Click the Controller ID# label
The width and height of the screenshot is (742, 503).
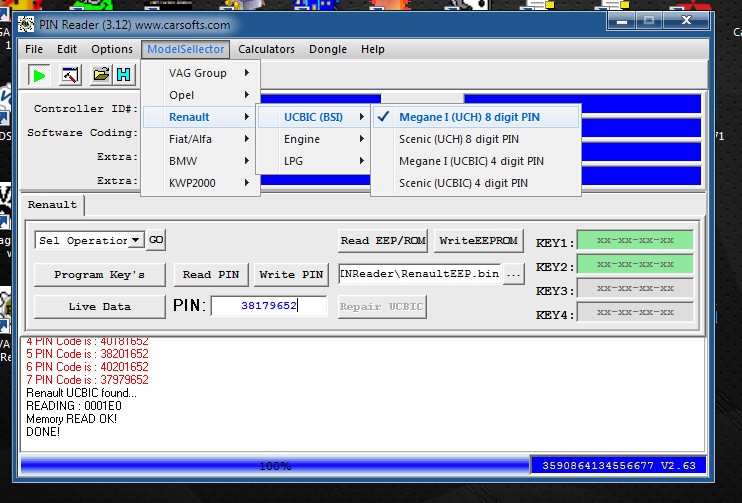[86, 109]
